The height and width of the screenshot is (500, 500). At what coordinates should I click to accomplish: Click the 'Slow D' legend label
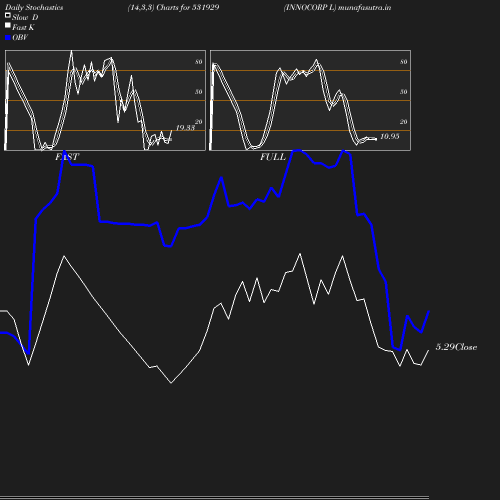pyautogui.click(x=25, y=17)
